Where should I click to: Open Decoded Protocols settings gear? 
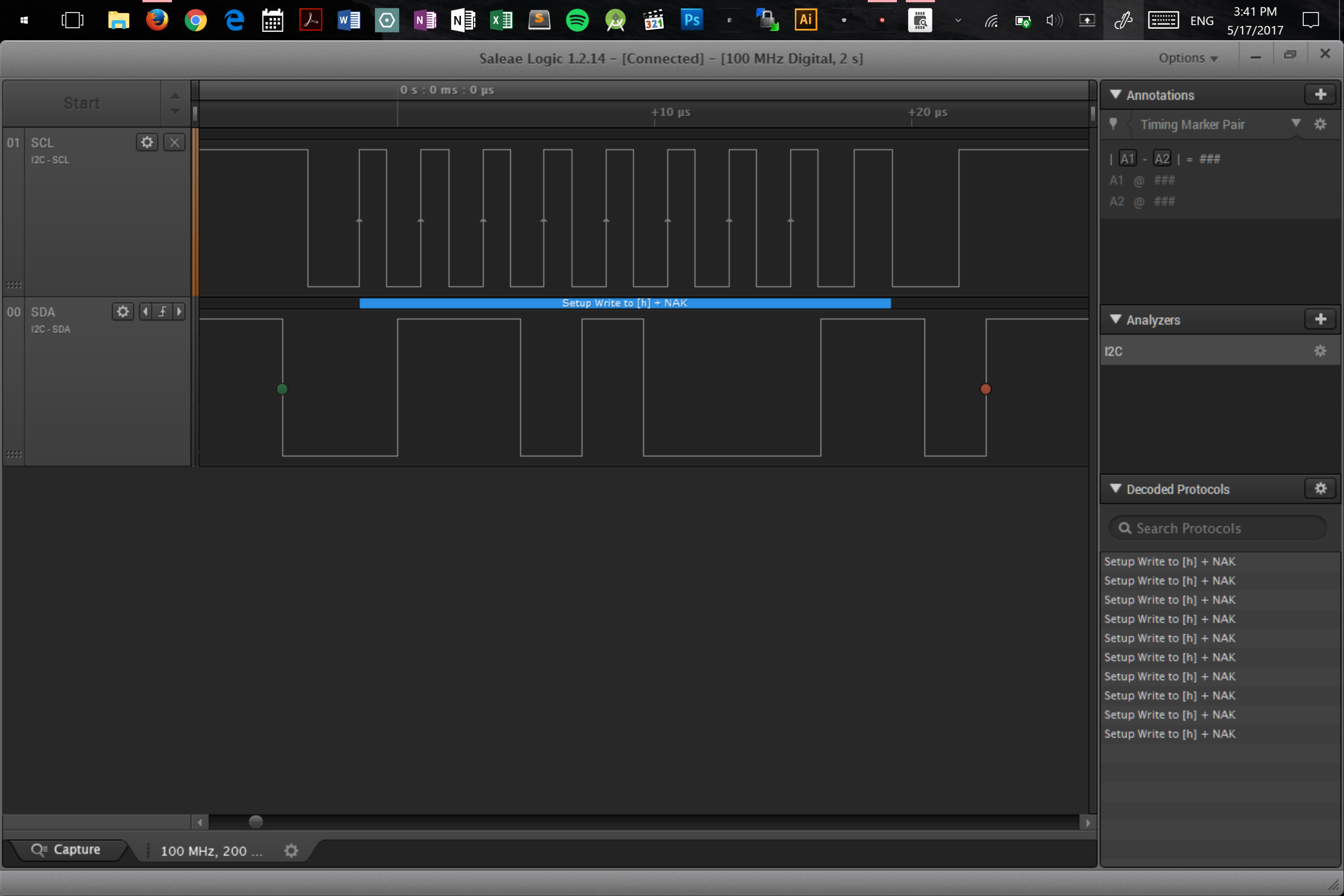click(1320, 489)
